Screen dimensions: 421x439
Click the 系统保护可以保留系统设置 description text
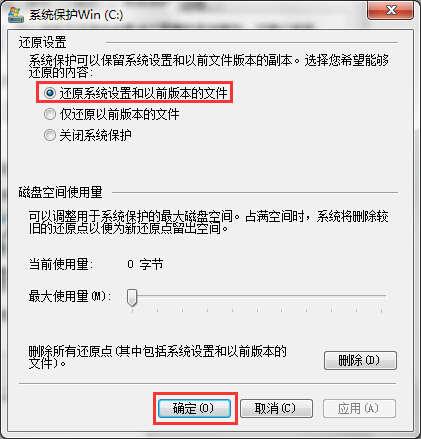(x=209, y=66)
